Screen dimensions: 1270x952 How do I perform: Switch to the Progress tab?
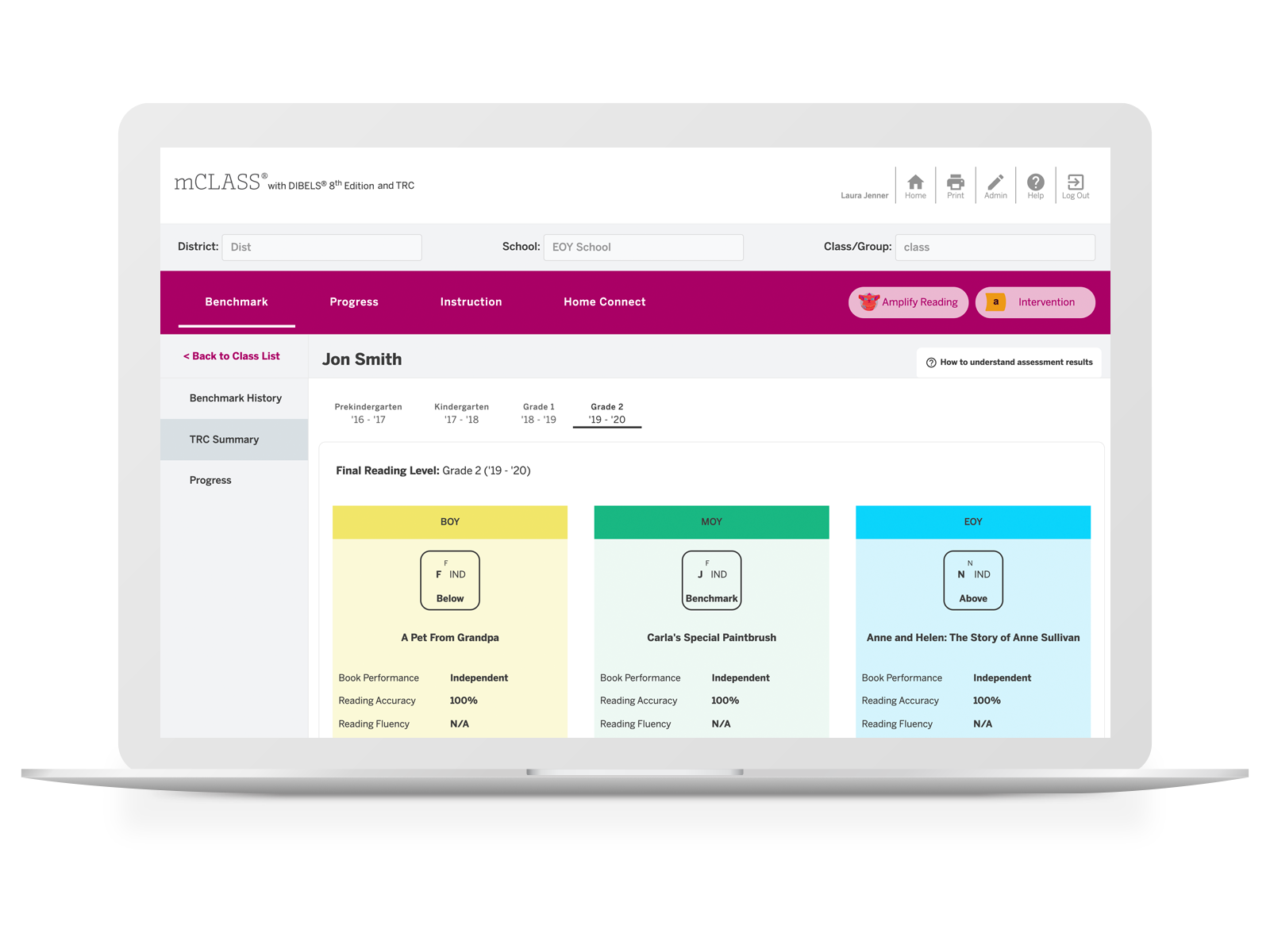[354, 302]
